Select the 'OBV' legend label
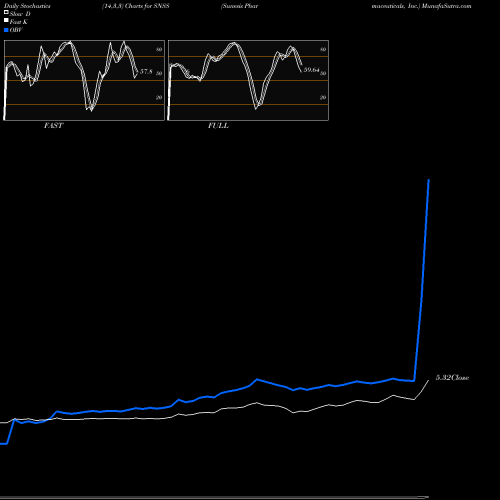Image resolution: width=500 pixels, height=500 pixels. pyautogui.click(x=16, y=30)
